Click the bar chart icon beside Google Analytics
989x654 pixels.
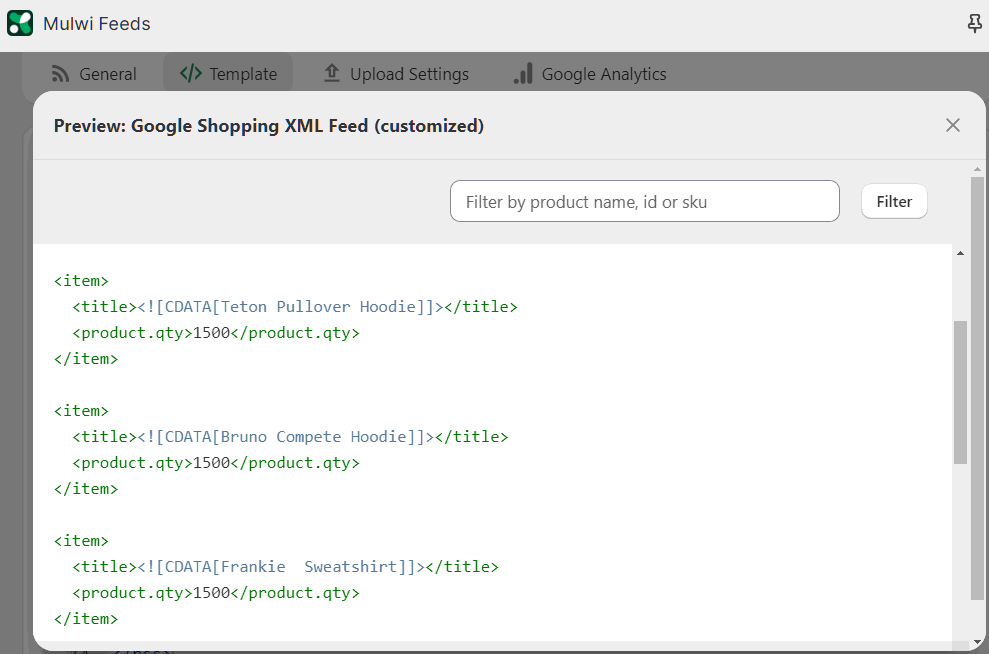click(523, 73)
